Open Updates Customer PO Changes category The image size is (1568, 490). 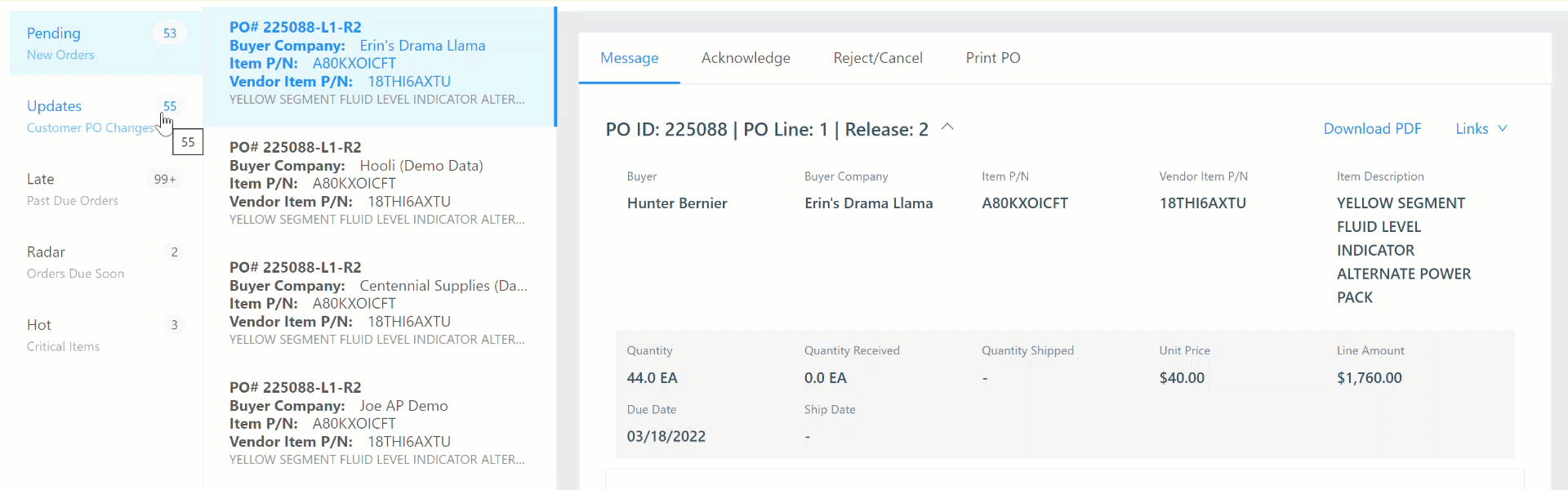pos(106,116)
